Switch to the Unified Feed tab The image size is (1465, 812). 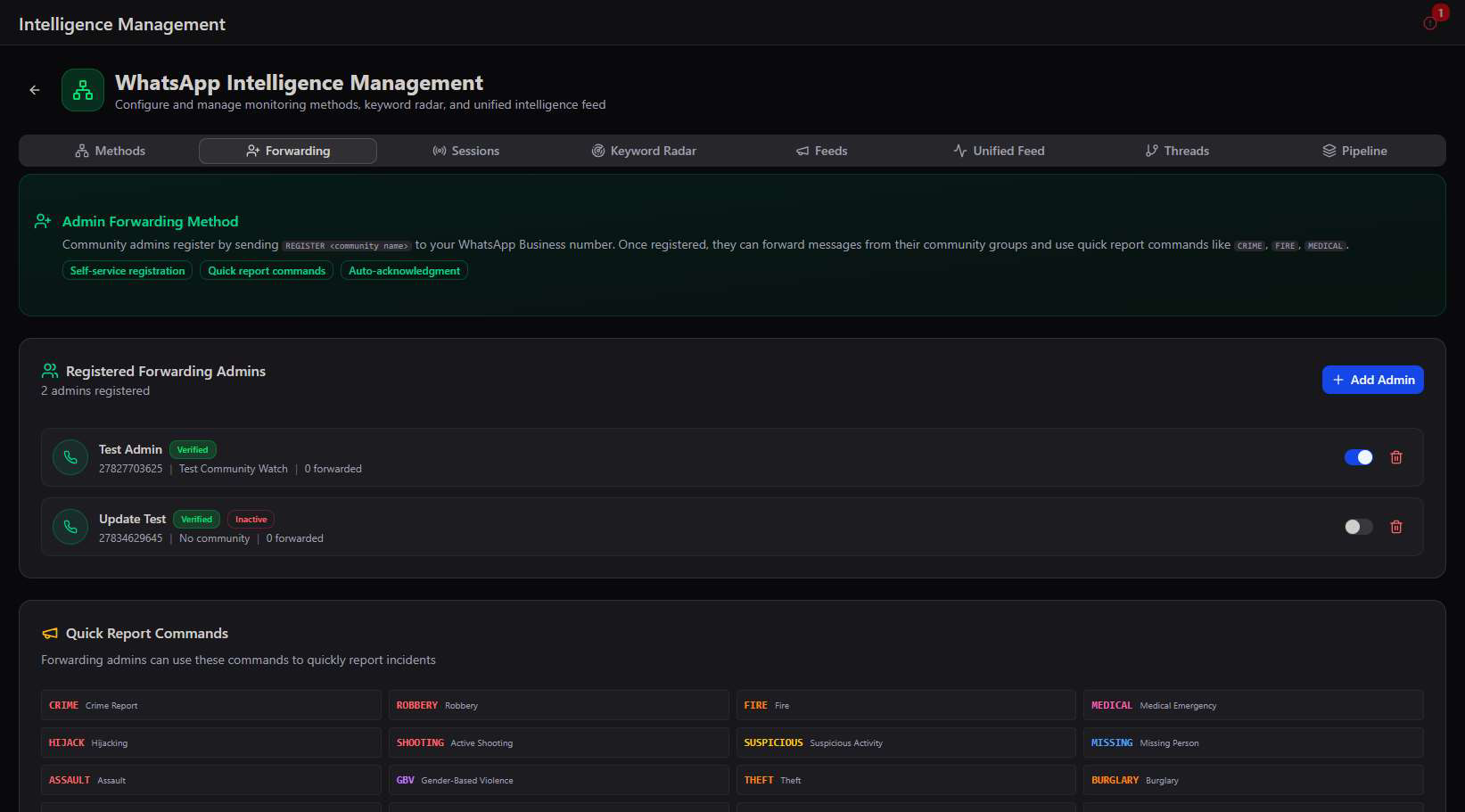click(999, 151)
